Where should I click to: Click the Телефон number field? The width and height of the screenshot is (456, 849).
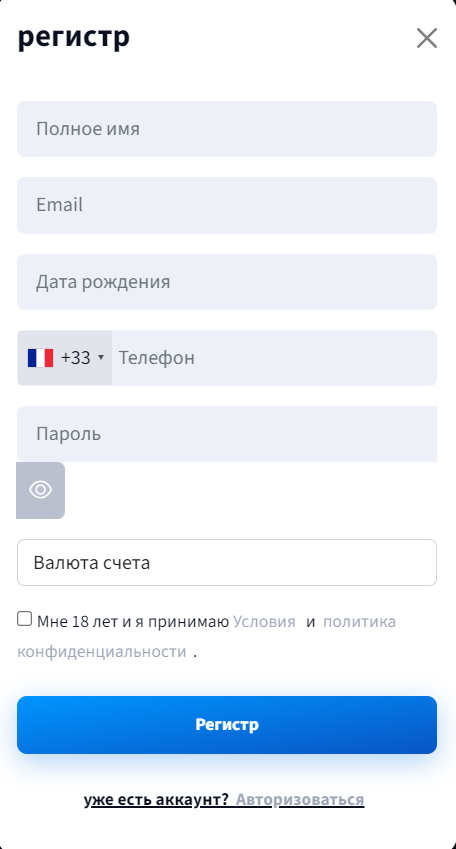pos(274,358)
